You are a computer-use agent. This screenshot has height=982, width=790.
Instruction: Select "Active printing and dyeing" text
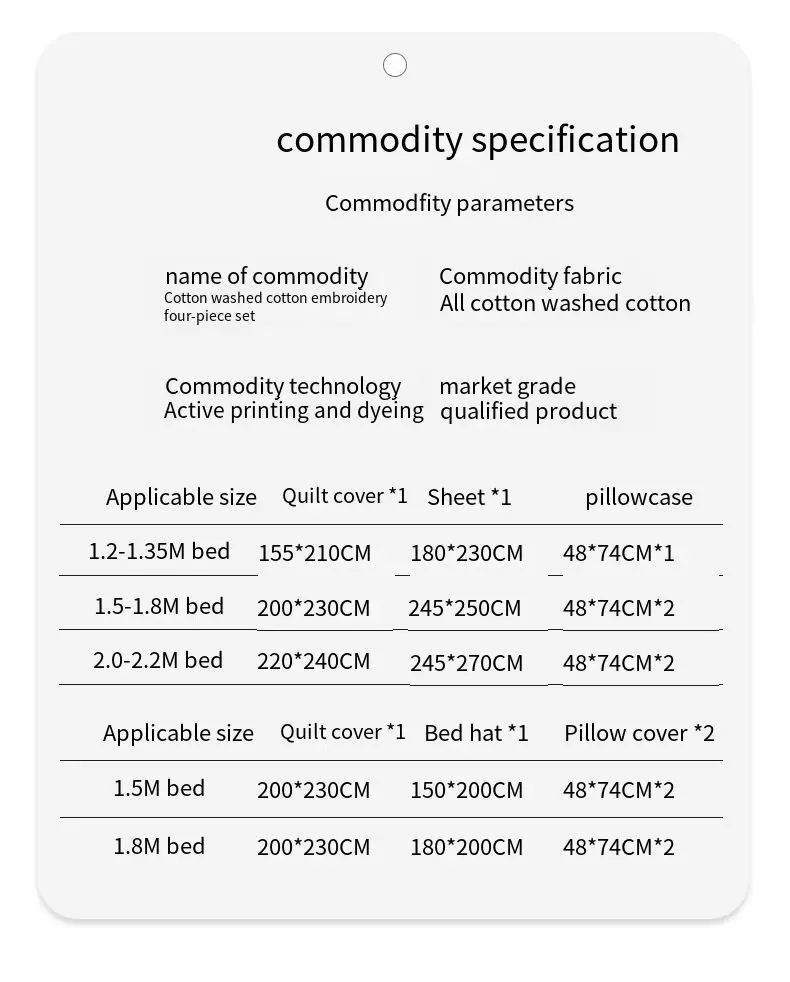pos(294,411)
